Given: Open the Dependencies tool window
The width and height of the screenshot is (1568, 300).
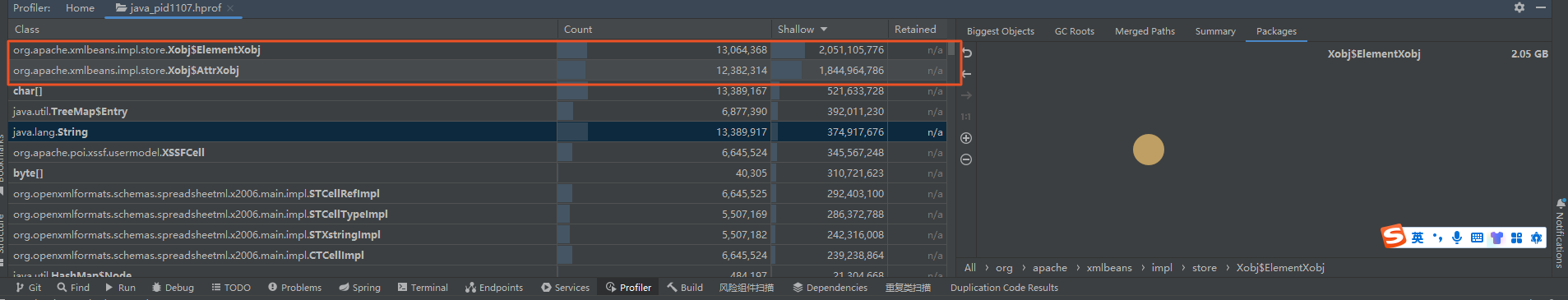Looking at the screenshot, I should pyautogui.click(x=830, y=288).
